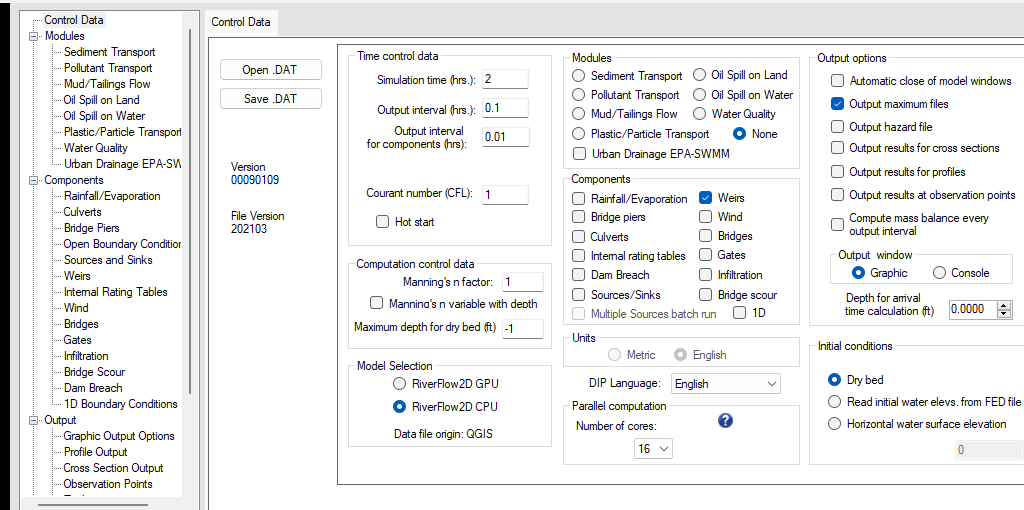Screen dimensions: 1024x510
Task: Select Dry bed initial condition
Action: coord(834,379)
